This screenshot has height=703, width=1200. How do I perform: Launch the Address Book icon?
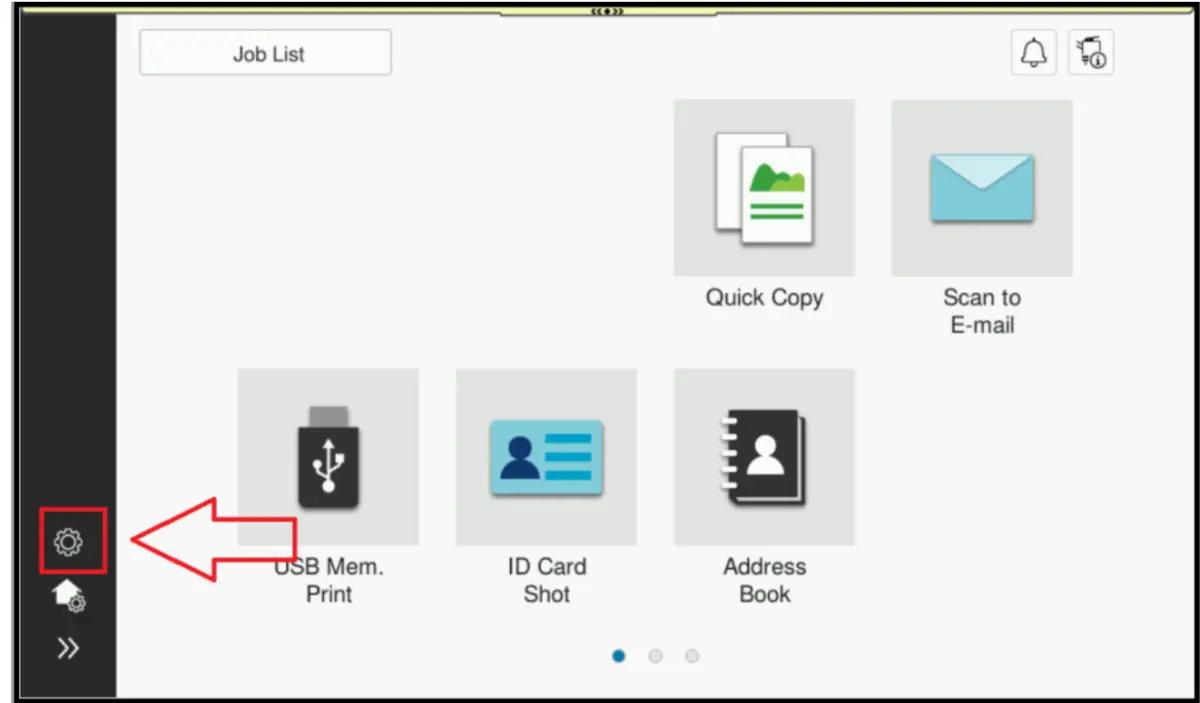[764, 456]
